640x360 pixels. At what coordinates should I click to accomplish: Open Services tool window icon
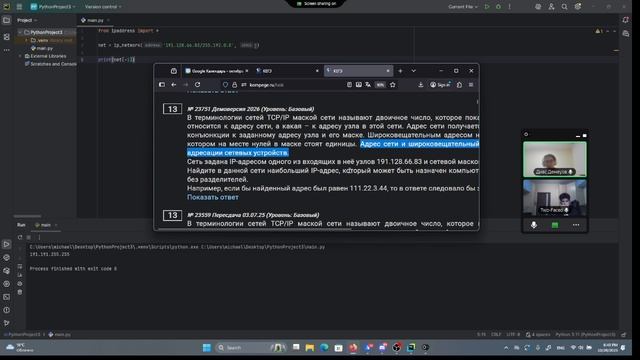[x=7, y=284]
